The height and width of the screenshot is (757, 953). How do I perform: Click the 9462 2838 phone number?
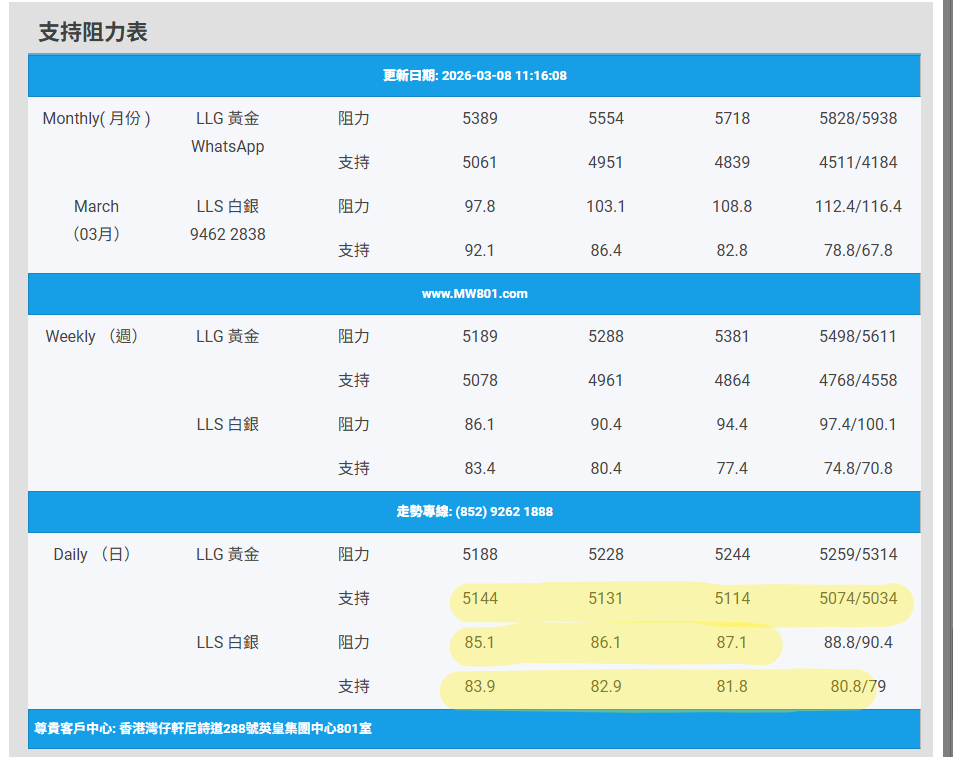pyautogui.click(x=227, y=235)
